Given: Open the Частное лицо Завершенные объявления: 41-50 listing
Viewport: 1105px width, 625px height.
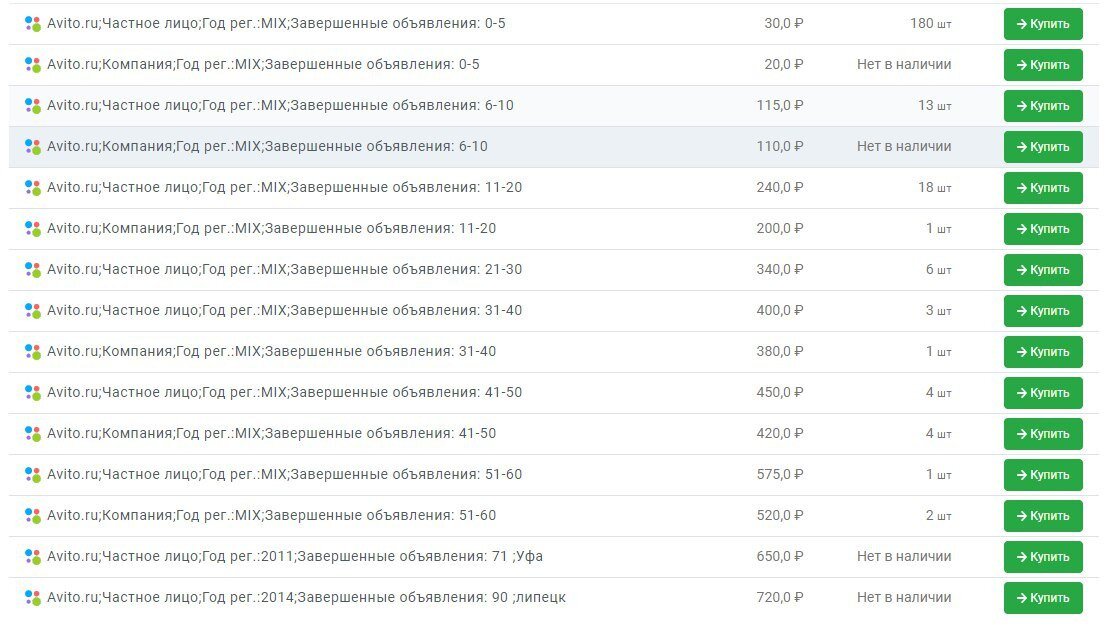Looking at the screenshot, I should [x=285, y=392].
